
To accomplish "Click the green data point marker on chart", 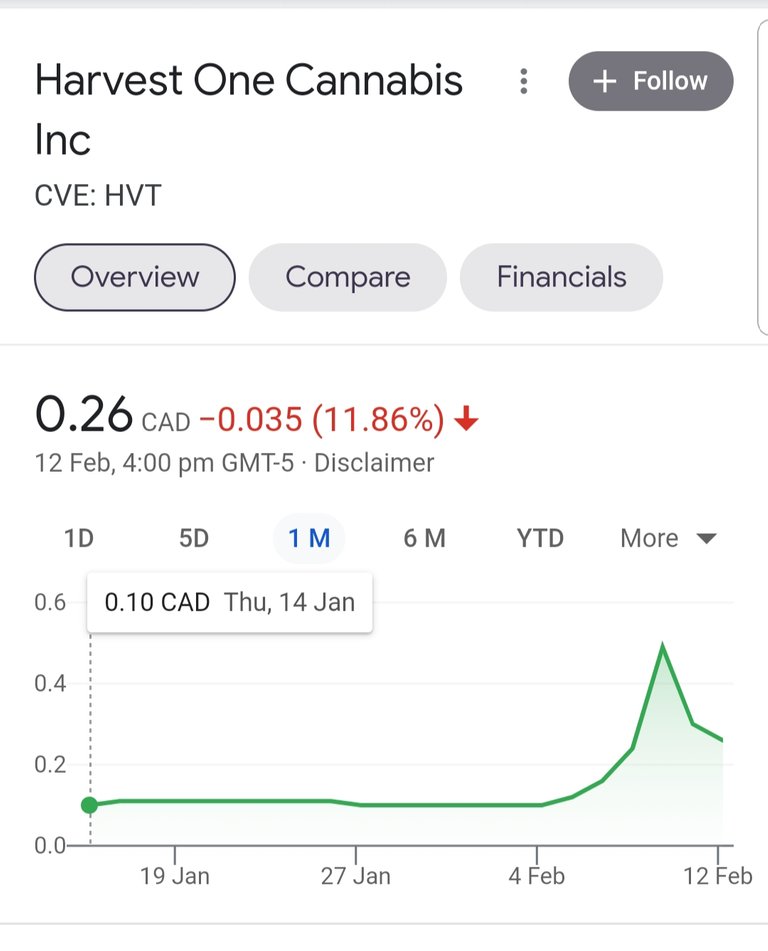I will point(90,805).
